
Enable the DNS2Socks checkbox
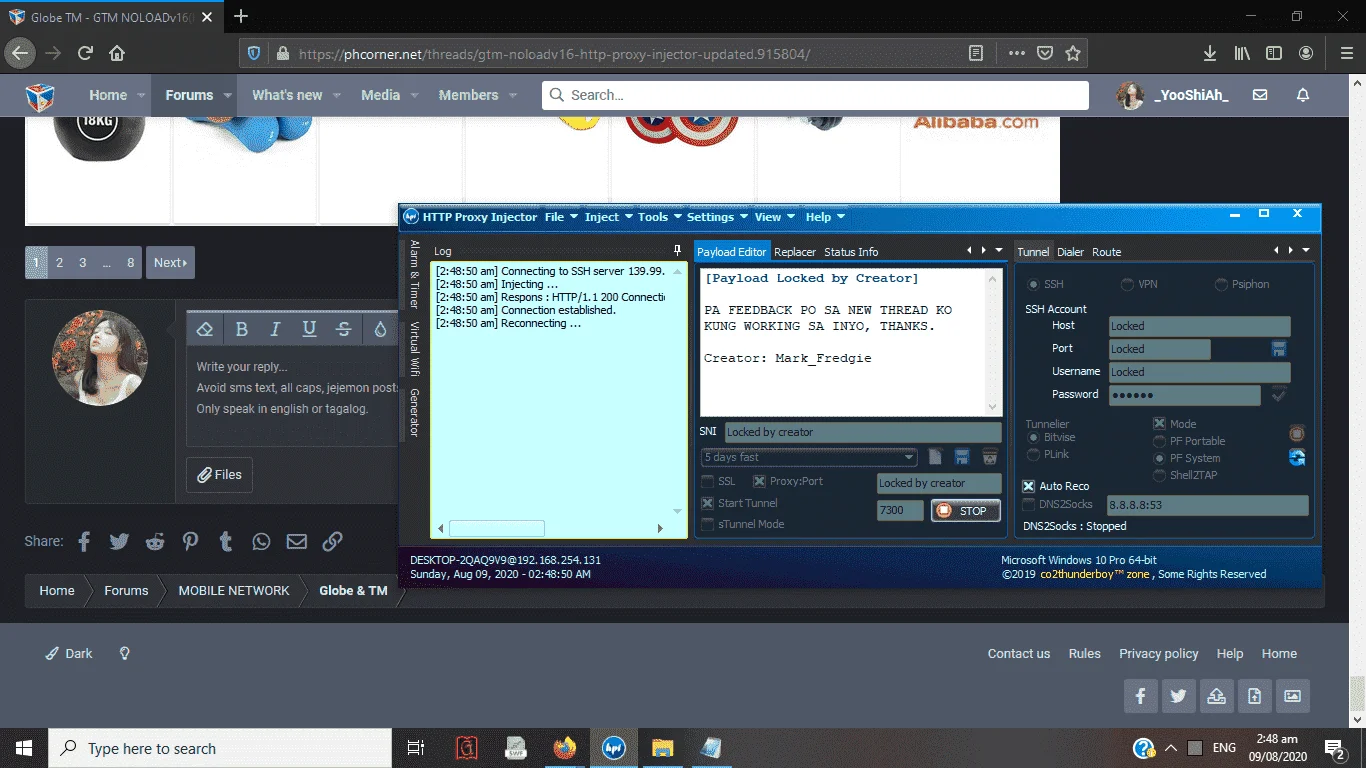tap(1029, 505)
